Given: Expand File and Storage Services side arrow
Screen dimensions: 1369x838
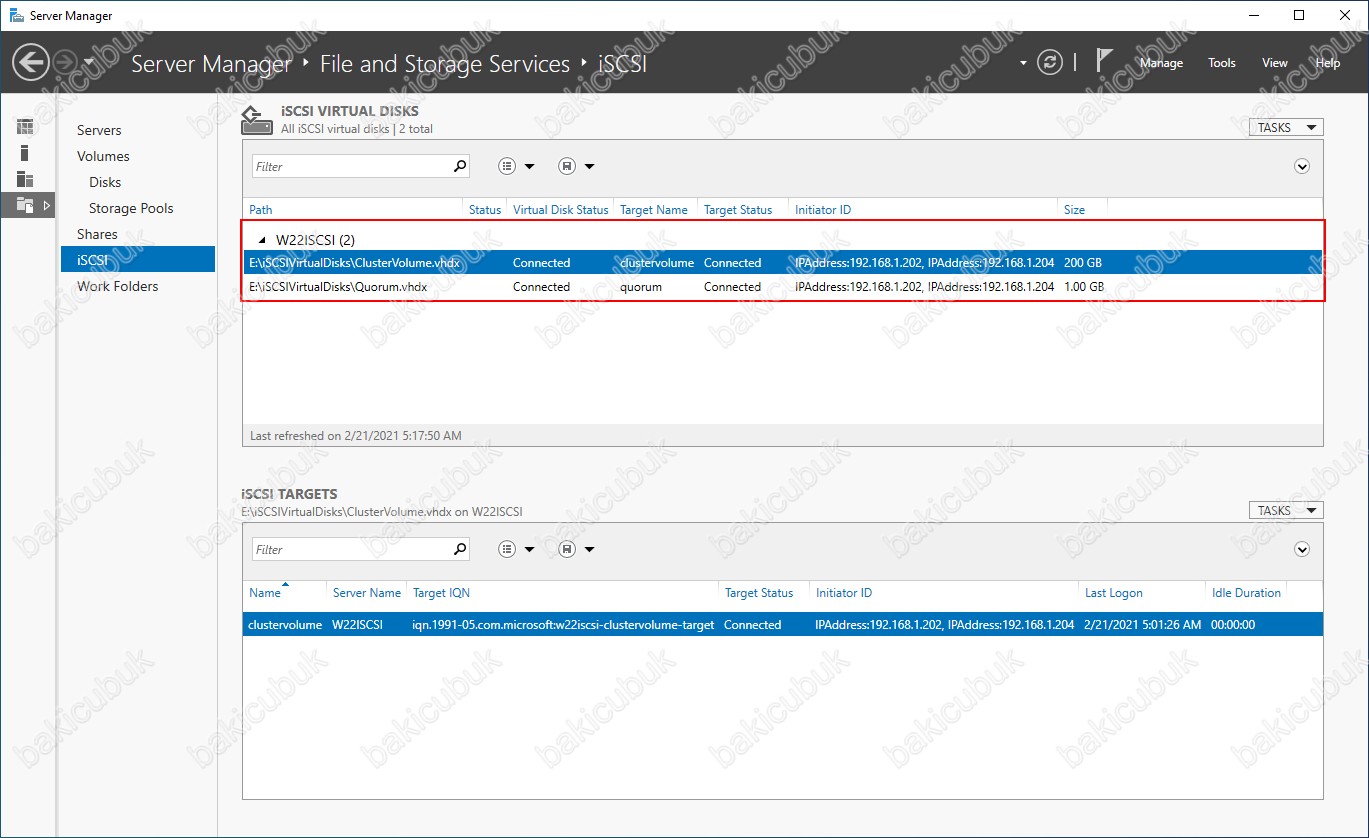Looking at the screenshot, I should click(47, 205).
